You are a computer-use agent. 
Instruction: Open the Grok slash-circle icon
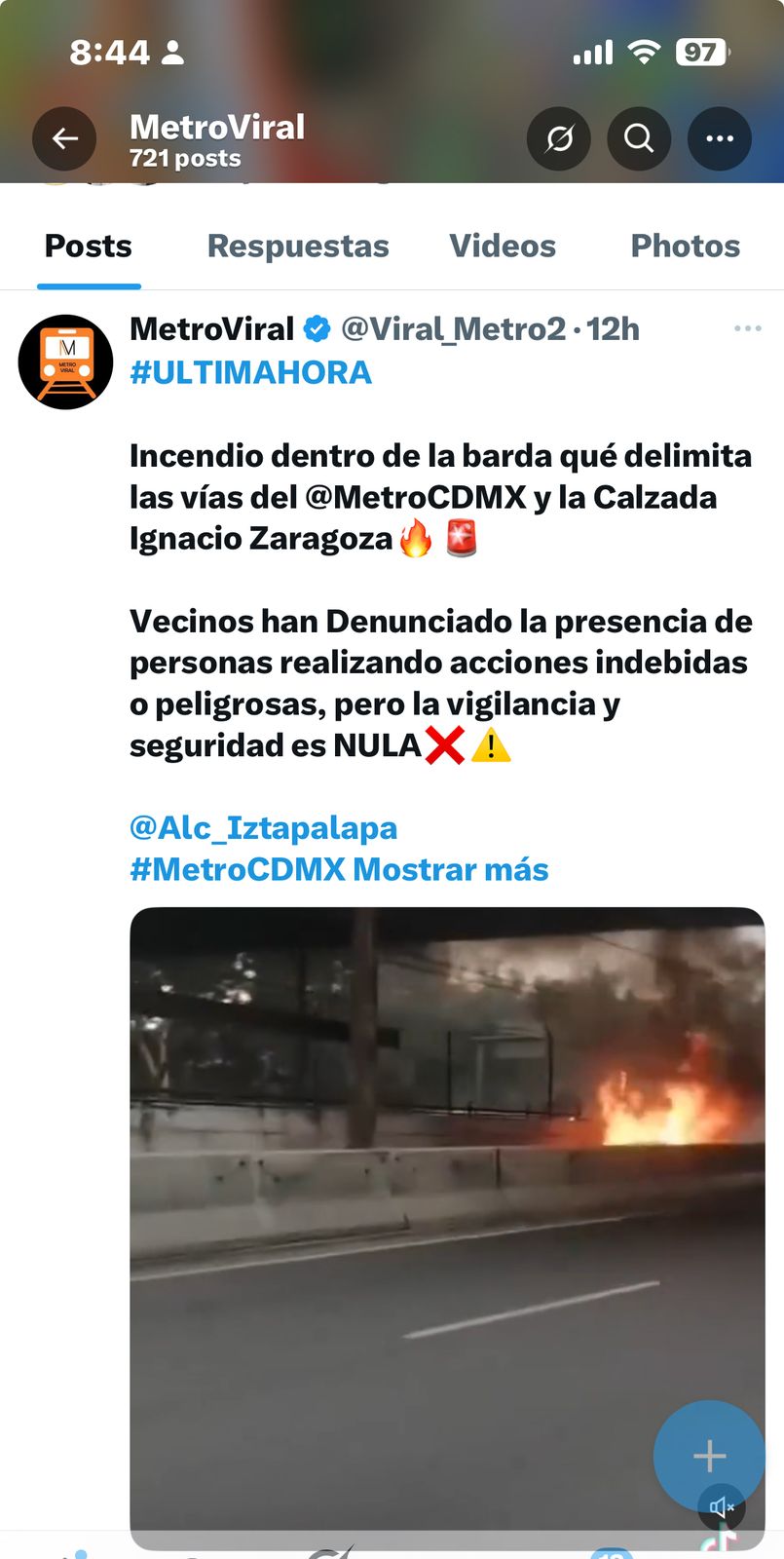pos(559,138)
